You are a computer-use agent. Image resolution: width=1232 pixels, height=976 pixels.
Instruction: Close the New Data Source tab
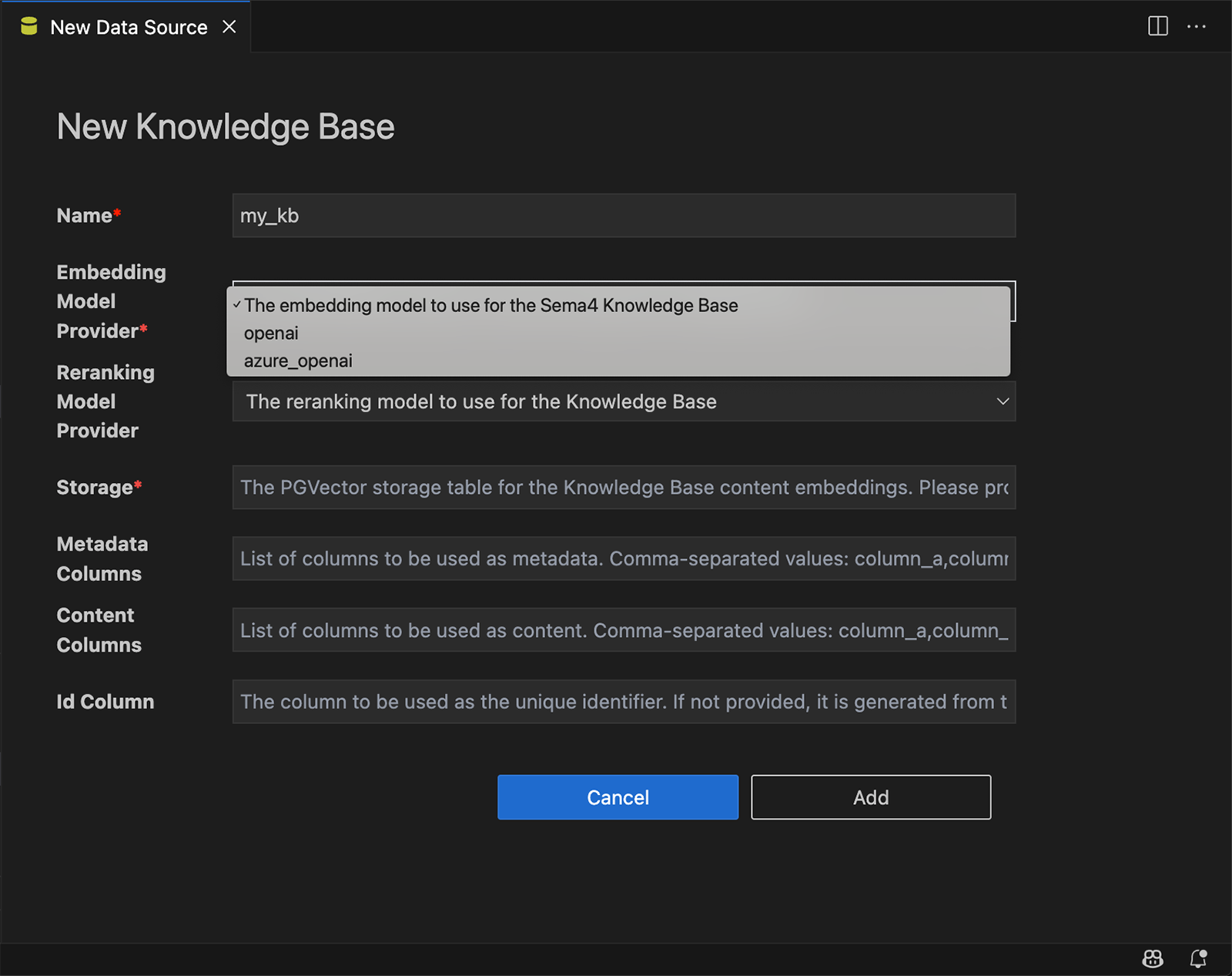pos(229,26)
